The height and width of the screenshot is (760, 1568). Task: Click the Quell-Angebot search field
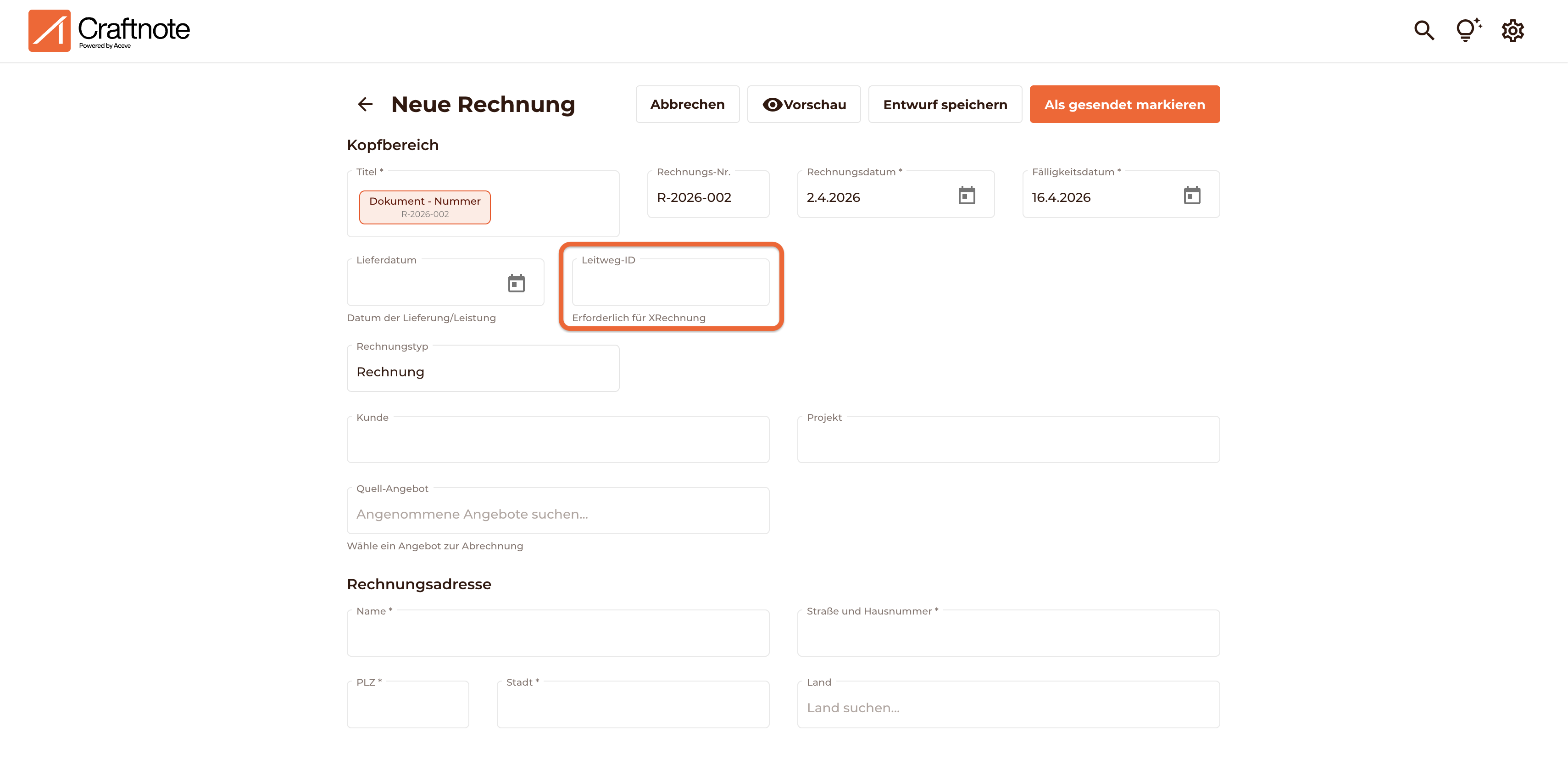[x=557, y=514]
